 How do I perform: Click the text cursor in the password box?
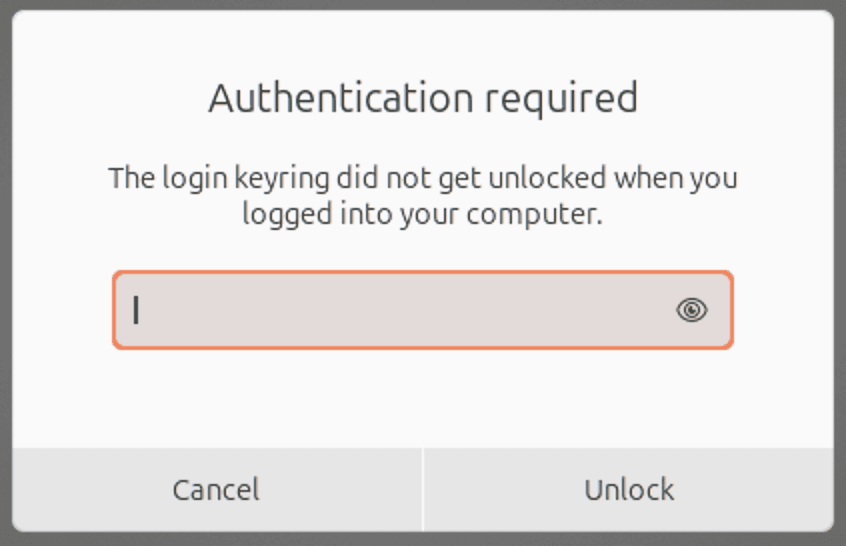point(137,311)
